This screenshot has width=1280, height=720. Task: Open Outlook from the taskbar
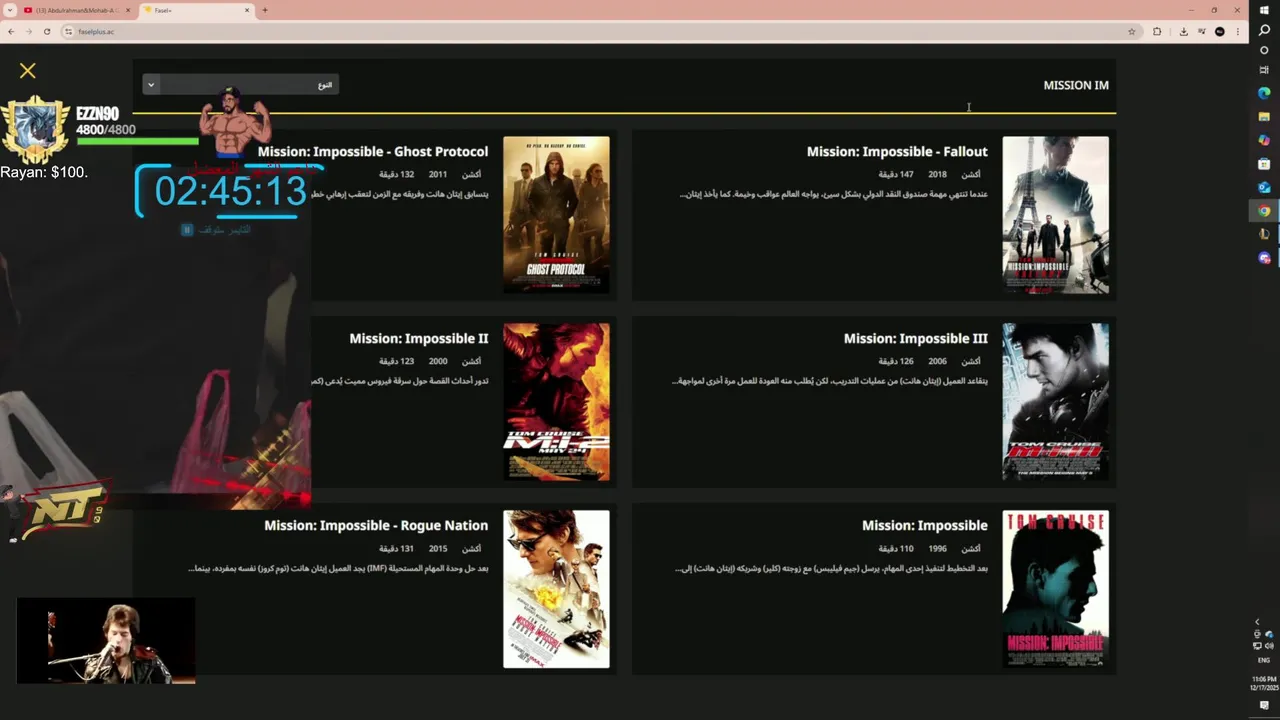1264,187
